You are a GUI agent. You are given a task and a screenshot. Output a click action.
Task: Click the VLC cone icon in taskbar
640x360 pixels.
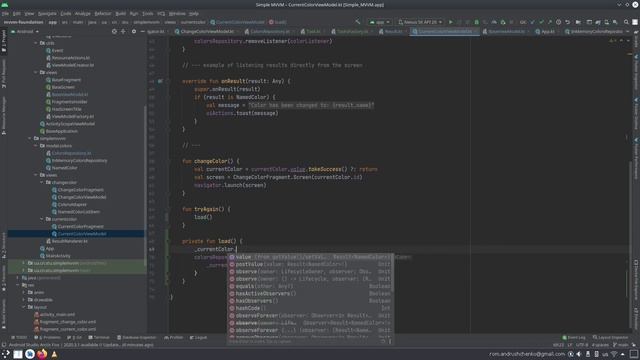(54, 354)
